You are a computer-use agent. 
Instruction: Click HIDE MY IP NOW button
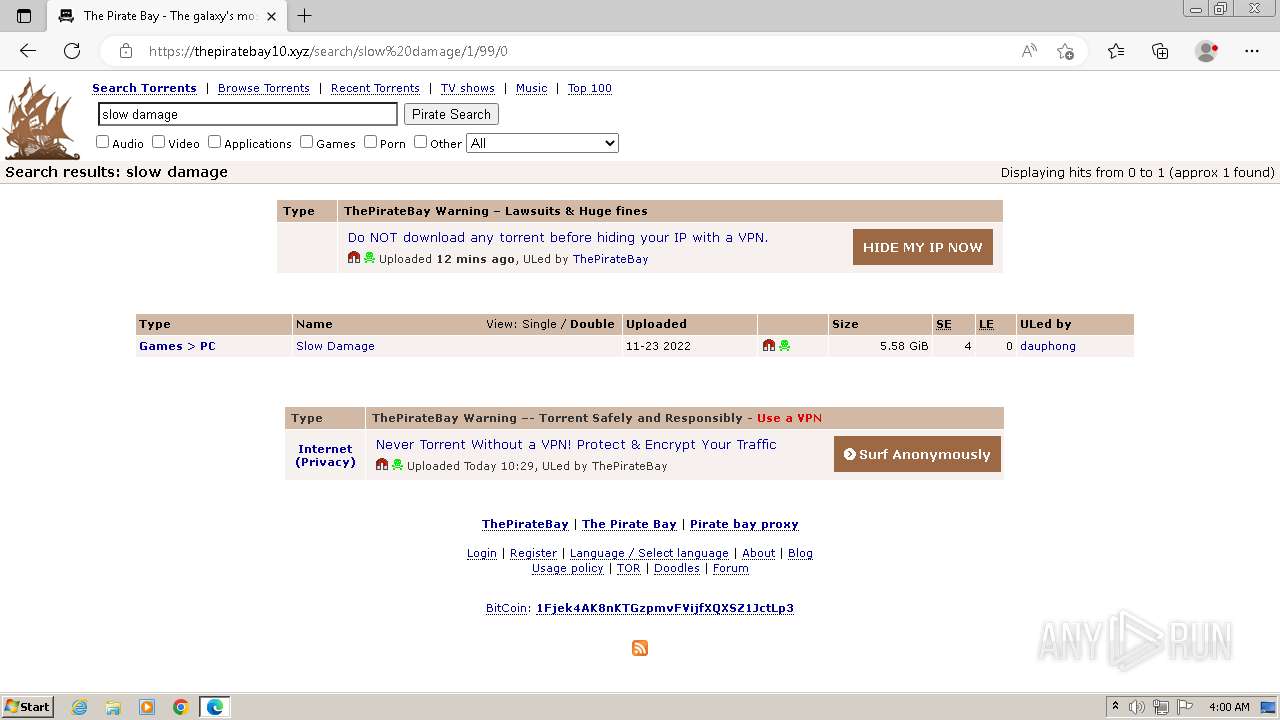point(922,247)
